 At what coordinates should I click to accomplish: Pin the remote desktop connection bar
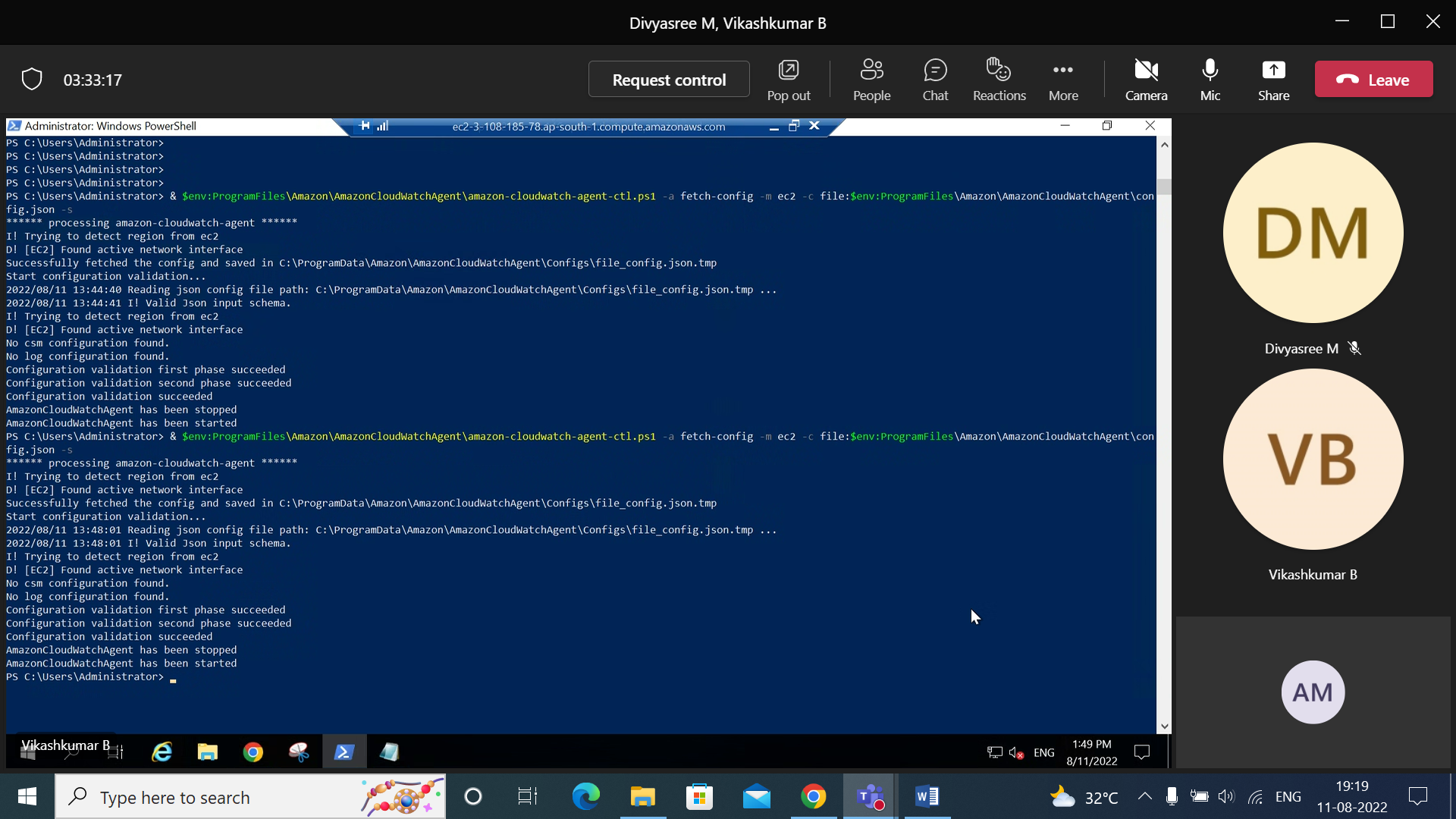point(363,126)
